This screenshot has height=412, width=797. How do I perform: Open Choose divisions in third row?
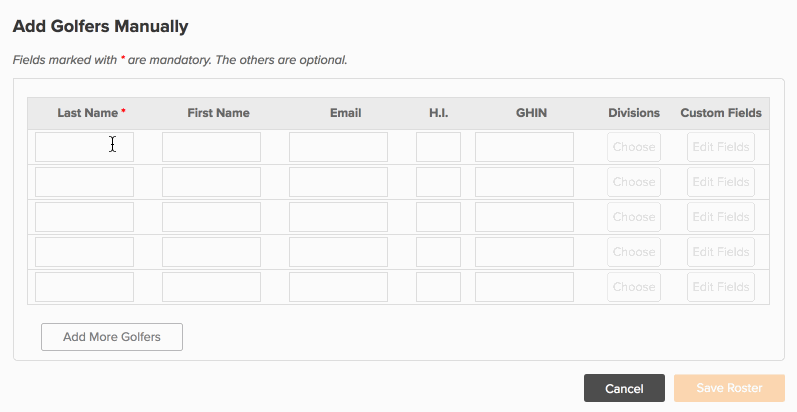pos(634,217)
